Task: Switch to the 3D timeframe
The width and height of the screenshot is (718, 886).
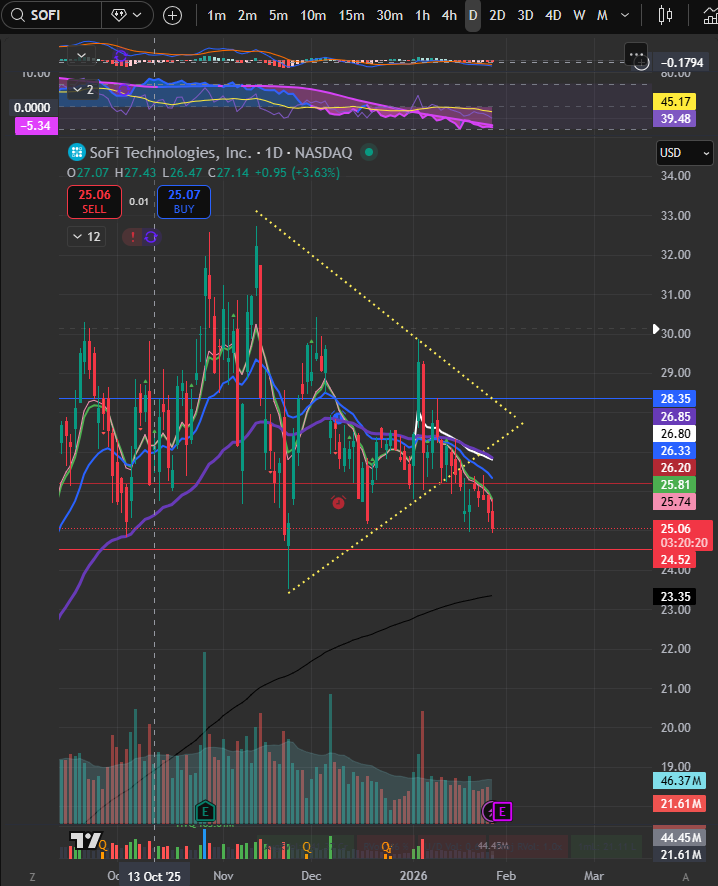Action: (525, 15)
